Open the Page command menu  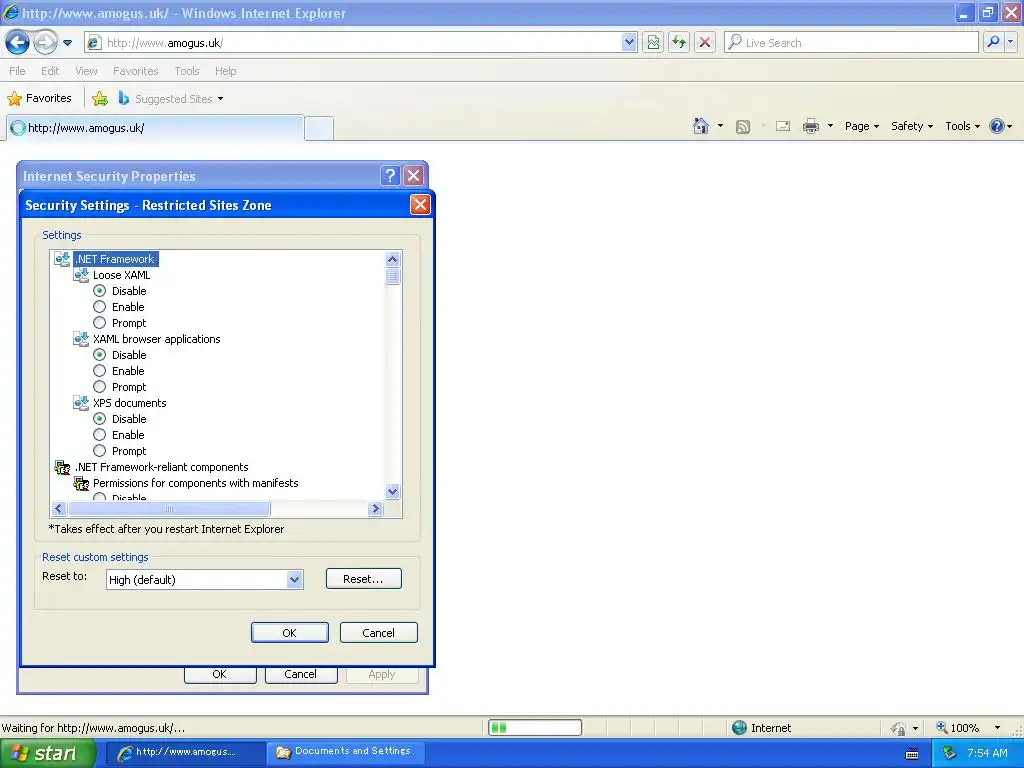(861, 126)
